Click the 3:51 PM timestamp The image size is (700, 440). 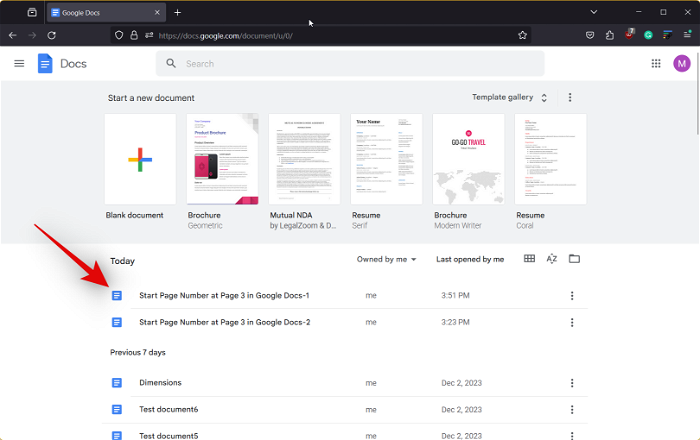pos(455,295)
